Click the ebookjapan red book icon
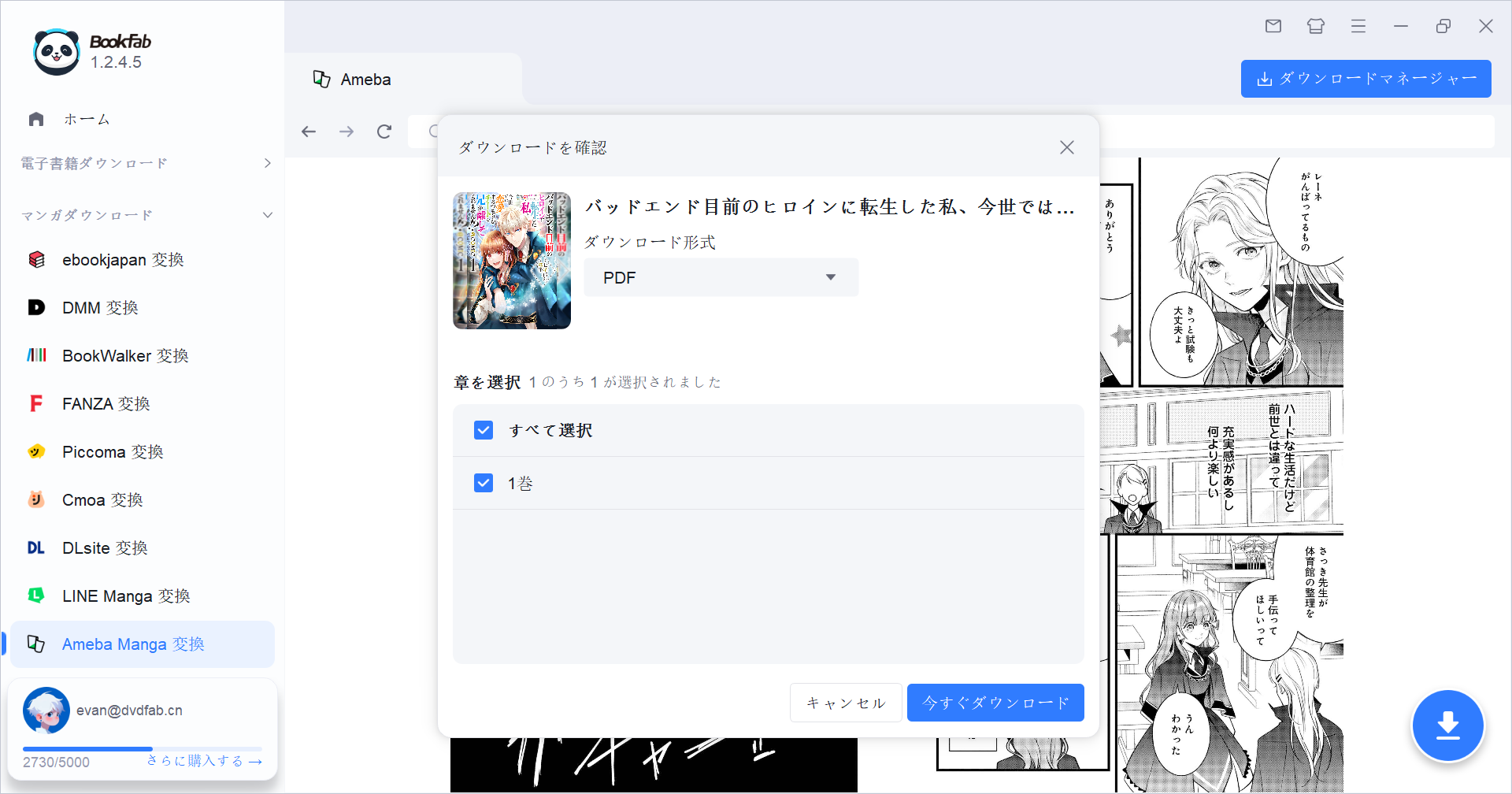 coord(36,259)
